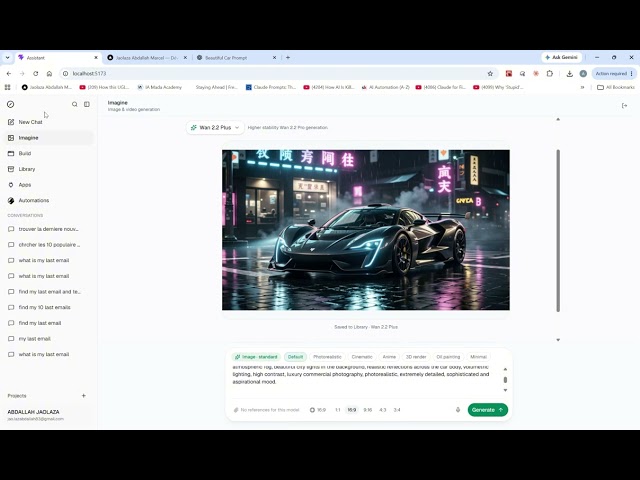The height and width of the screenshot is (480, 640).
Task: Click the results scrollbar up arrow
Action: point(558,119)
